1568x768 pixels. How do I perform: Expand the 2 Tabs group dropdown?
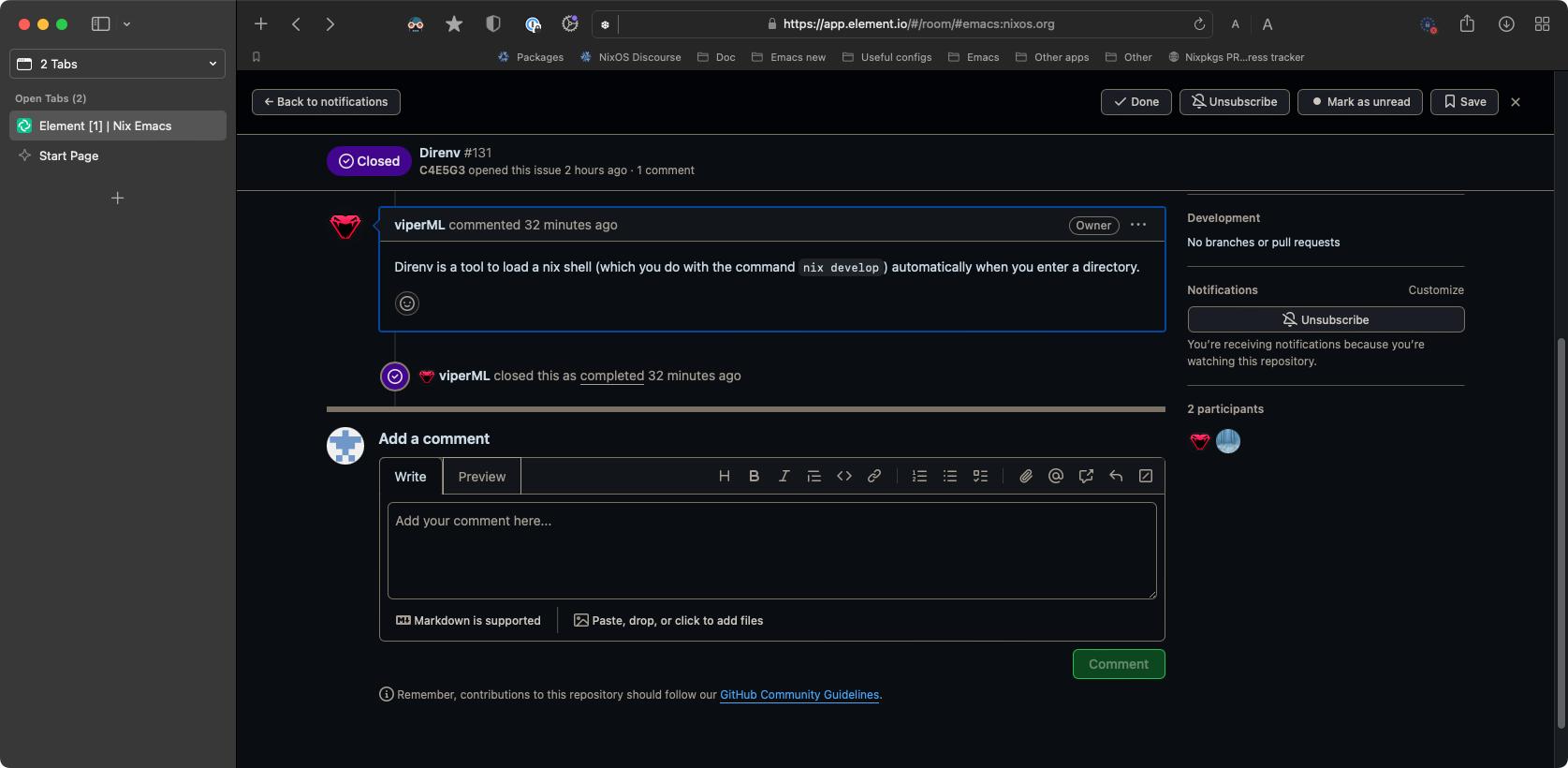pos(117,64)
